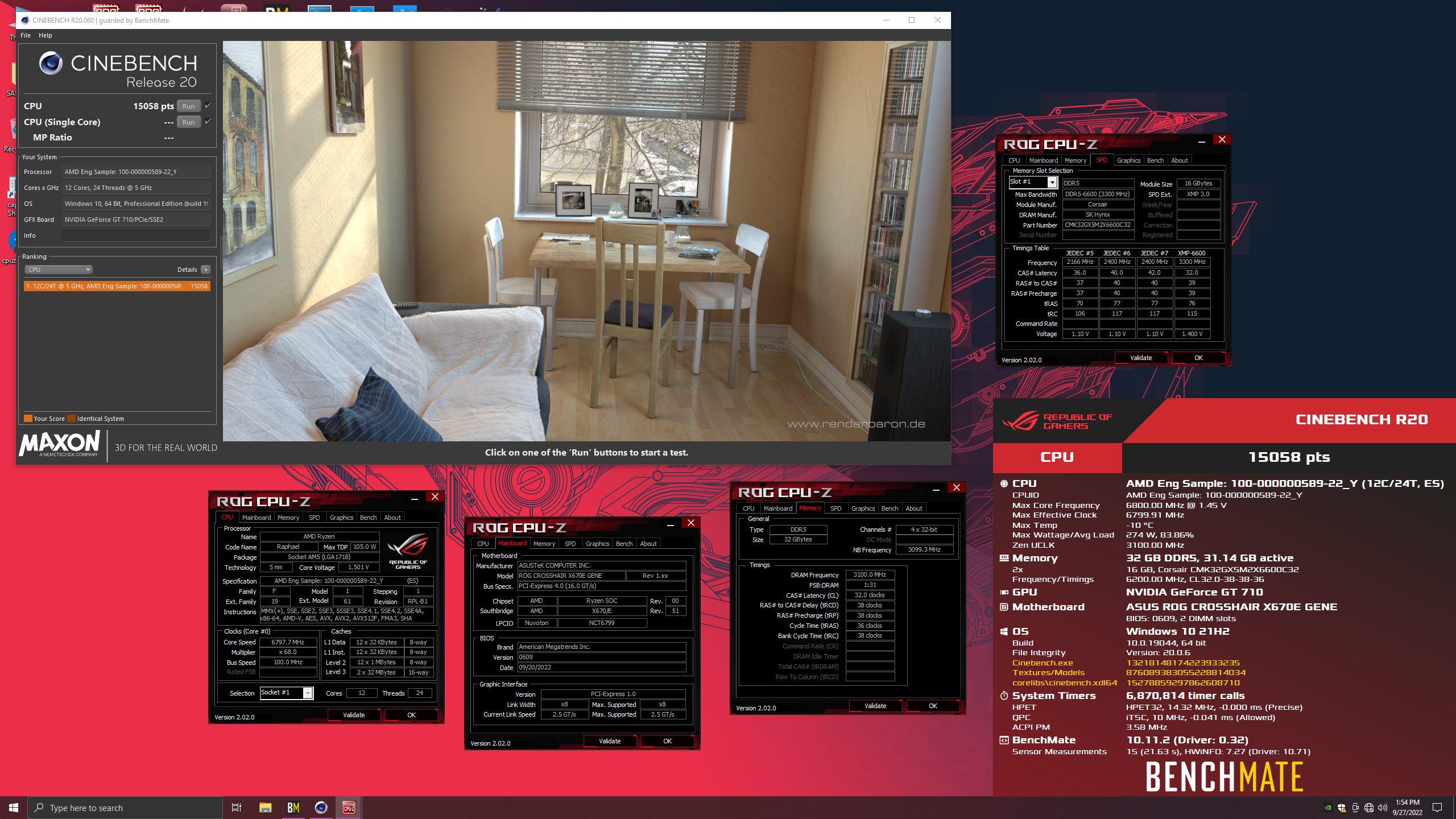Open the File menu in Cinebench
Screen dimensions: 1456x819
point(26,35)
